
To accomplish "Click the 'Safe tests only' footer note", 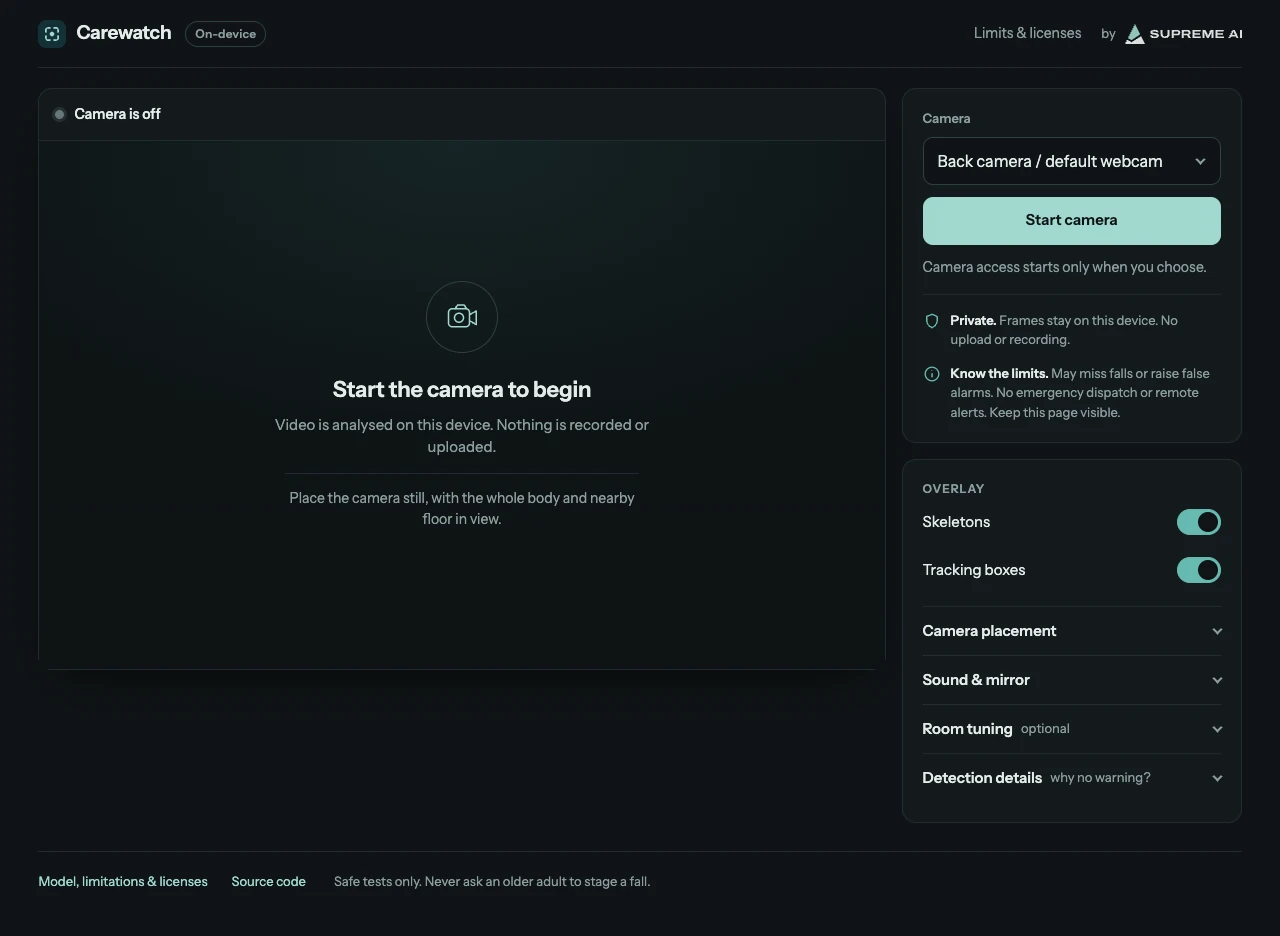I will point(492,882).
